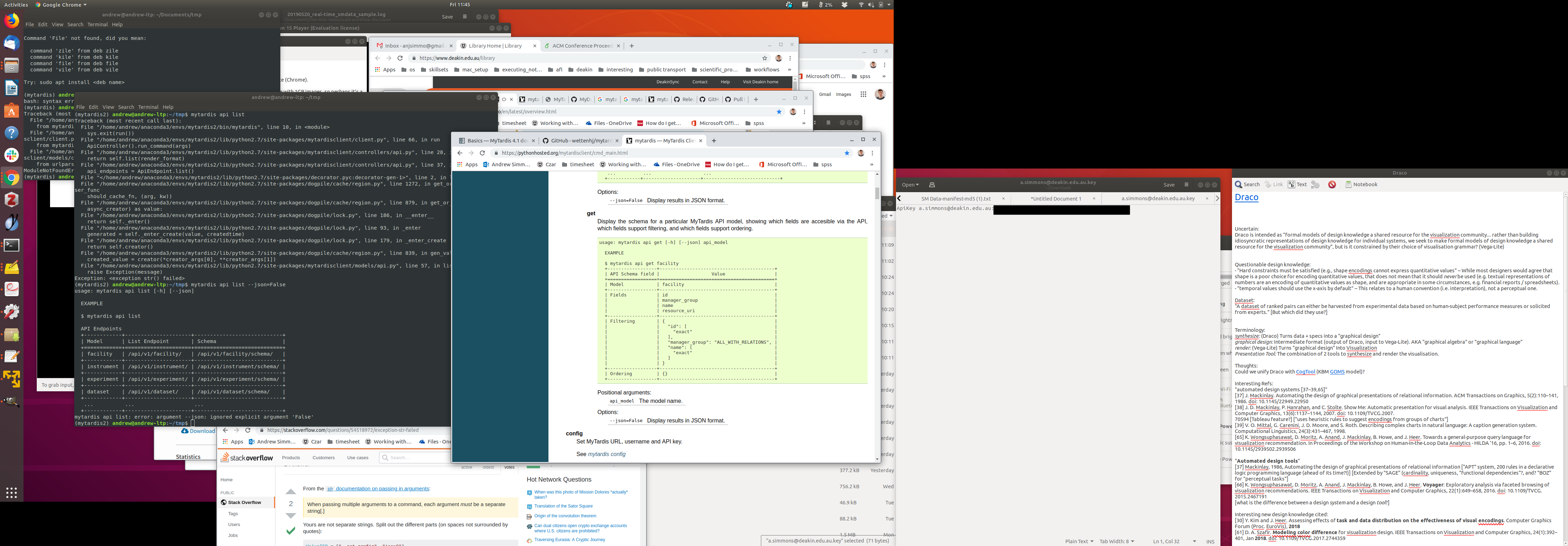Click the red stop icon in Draco toolbar
Screen dimensions: 1568x546
point(1332,184)
